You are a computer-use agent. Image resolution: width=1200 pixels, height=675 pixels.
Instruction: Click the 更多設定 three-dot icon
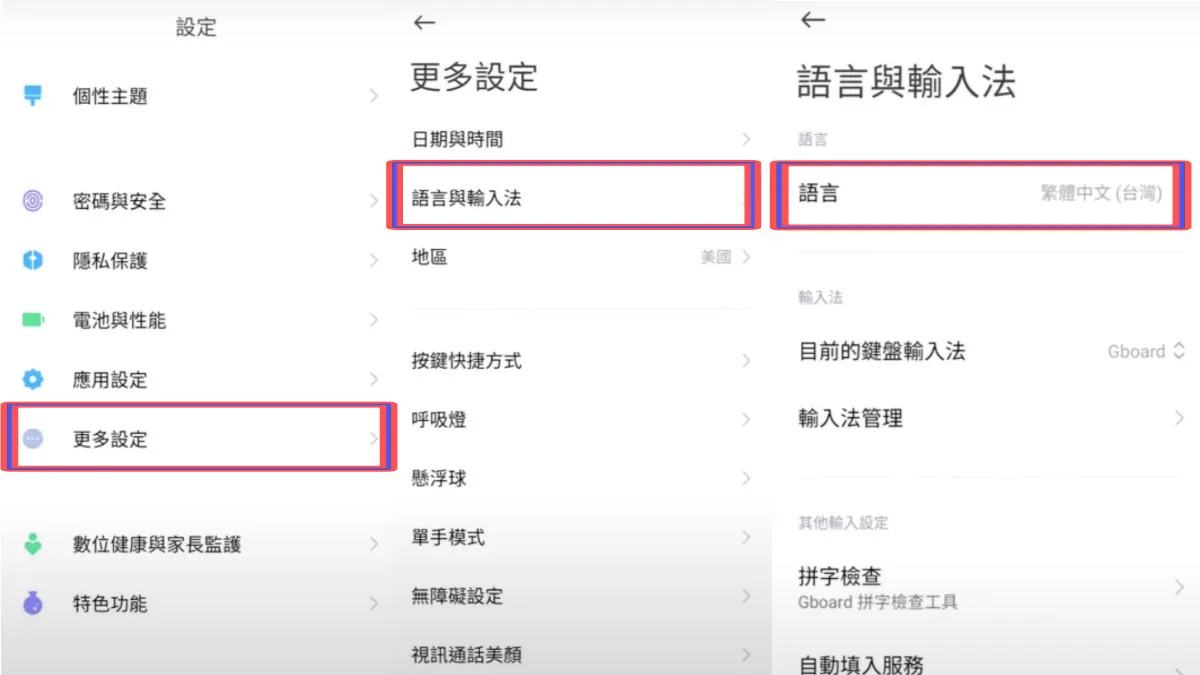(33, 439)
